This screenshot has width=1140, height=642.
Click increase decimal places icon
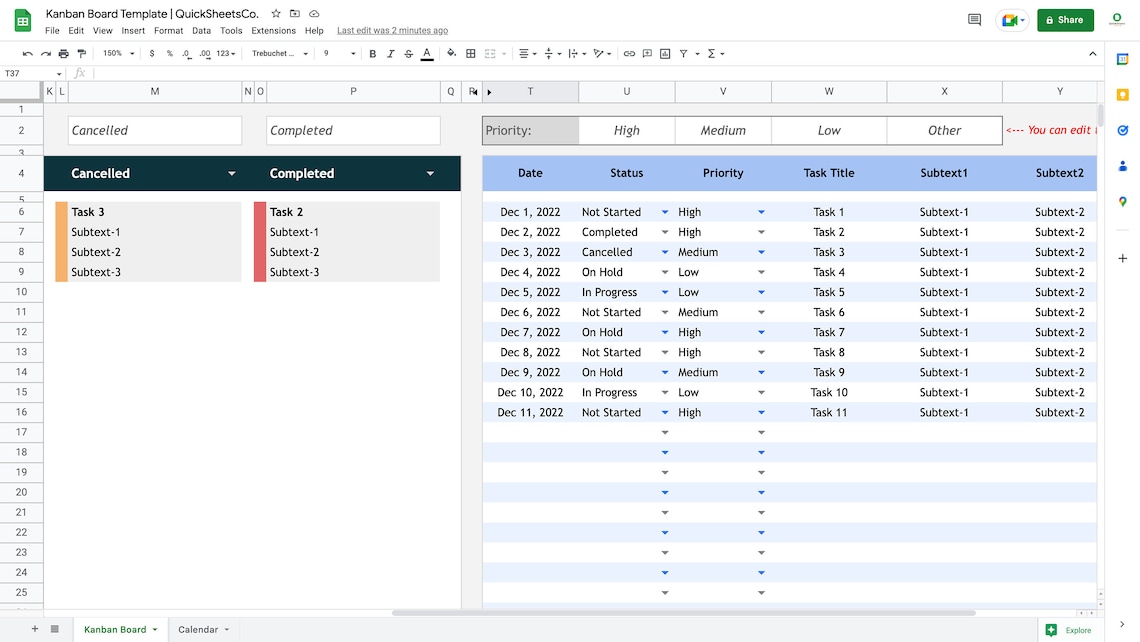pyautogui.click(x=205, y=54)
